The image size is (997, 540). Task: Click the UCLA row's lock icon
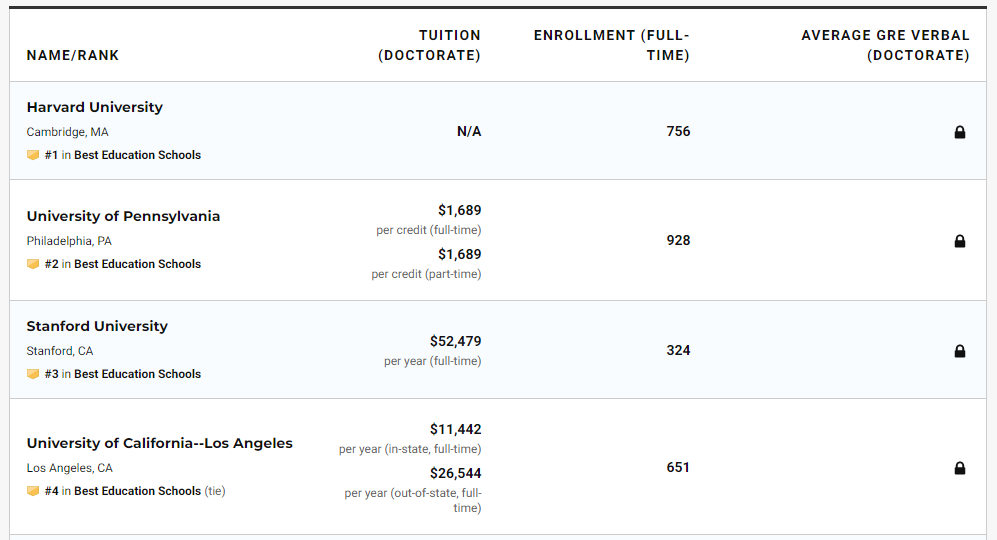pos(960,468)
